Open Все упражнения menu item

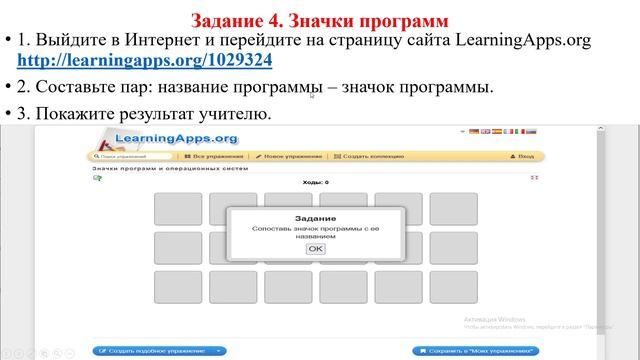pyautogui.click(x=213, y=156)
